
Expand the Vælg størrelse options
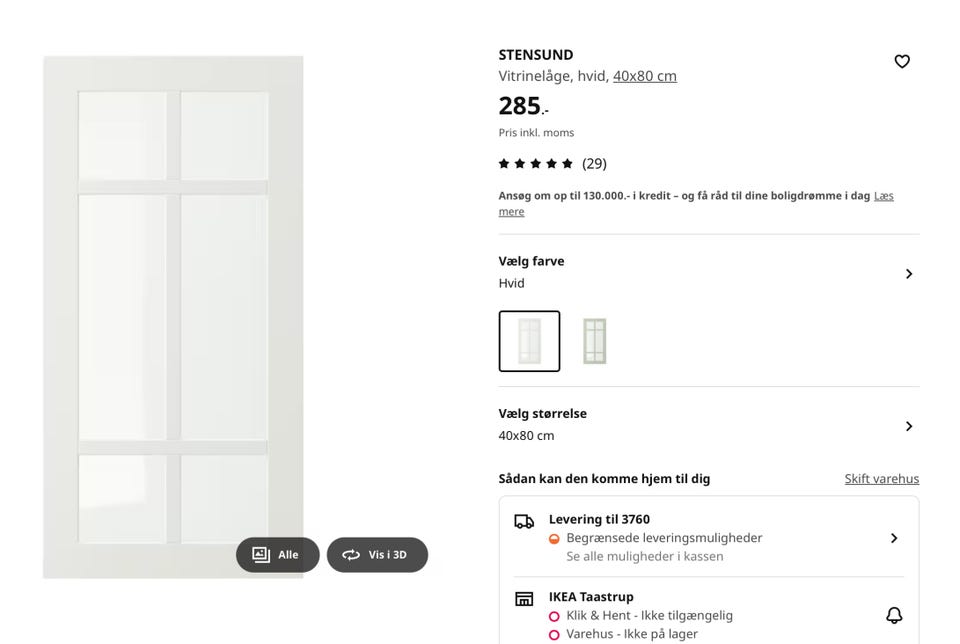(908, 426)
